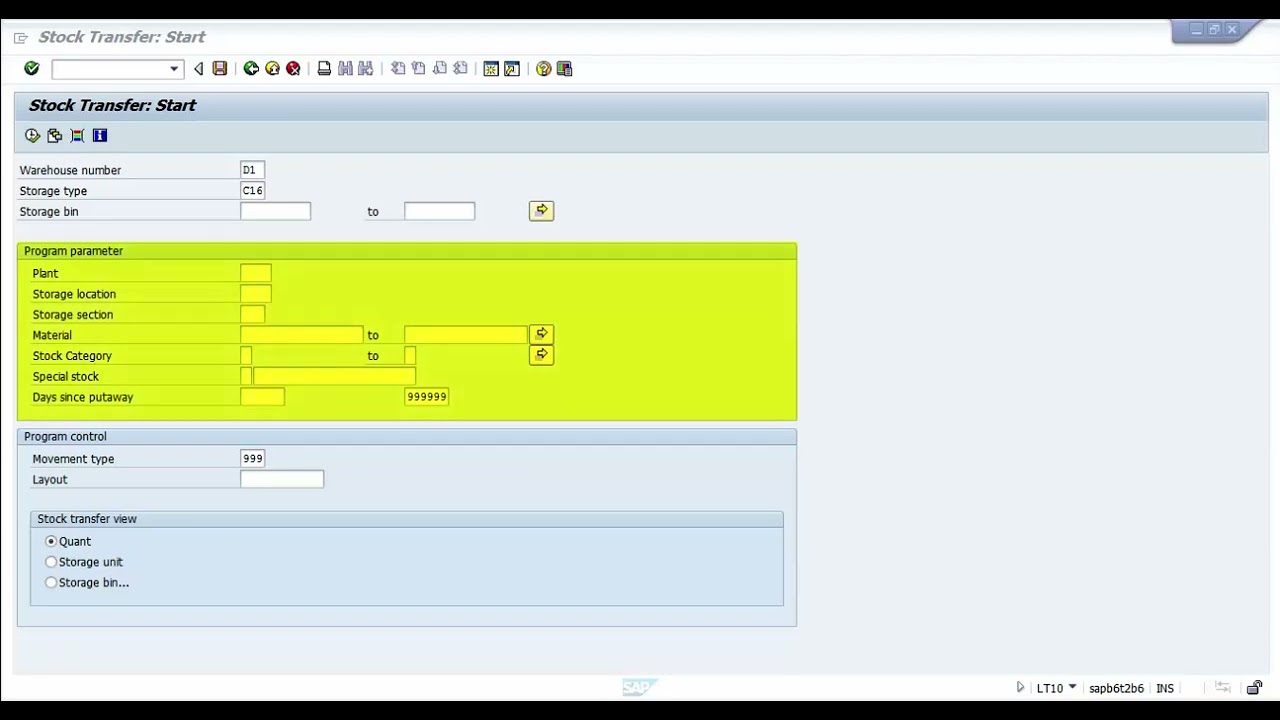The height and width of the screenshot is (720, 1280).
Task: Open the command field dropdown
Action: pos(174,69)
